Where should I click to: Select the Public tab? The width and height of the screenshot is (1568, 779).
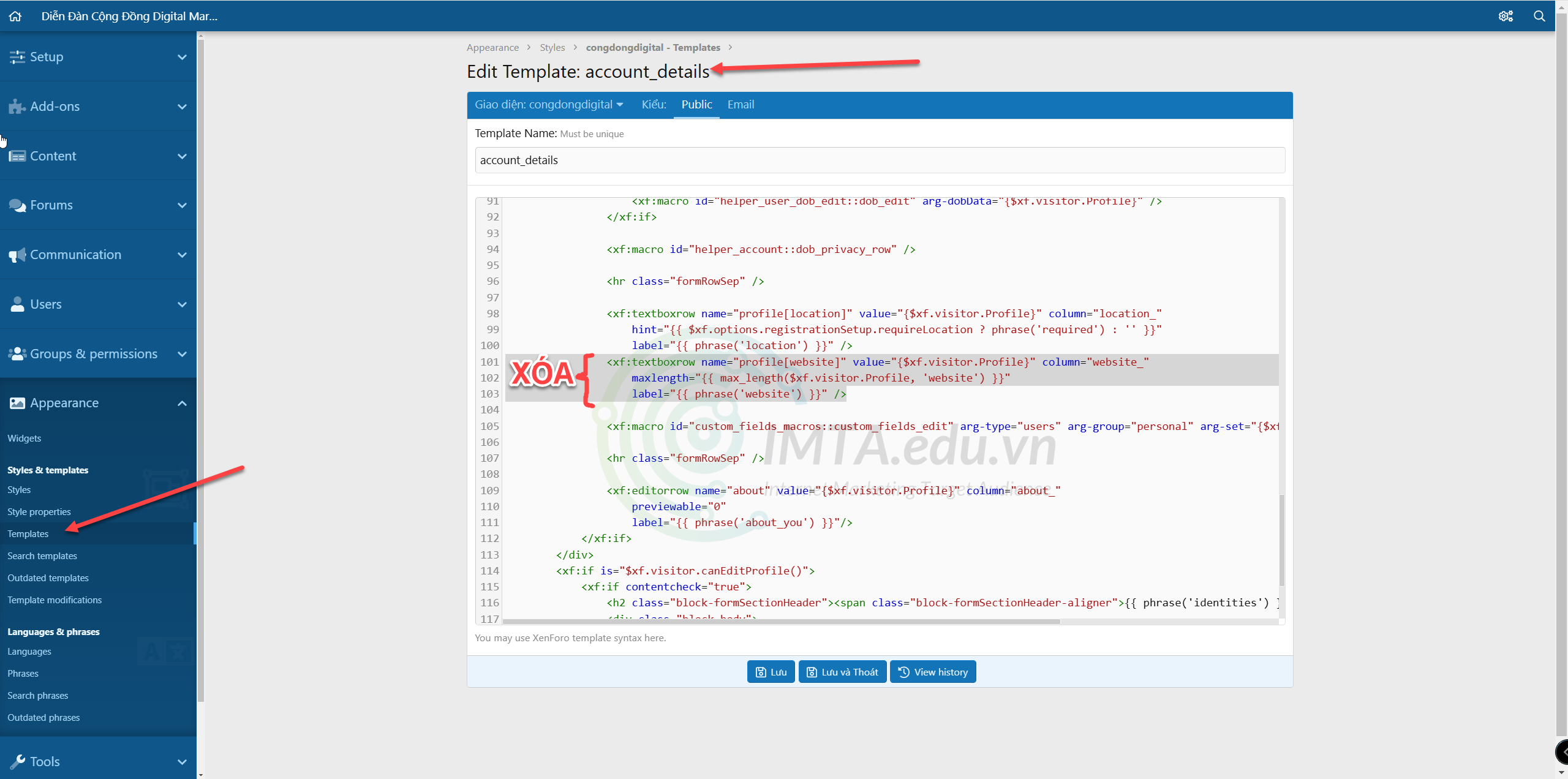click(x=696, y=104)
